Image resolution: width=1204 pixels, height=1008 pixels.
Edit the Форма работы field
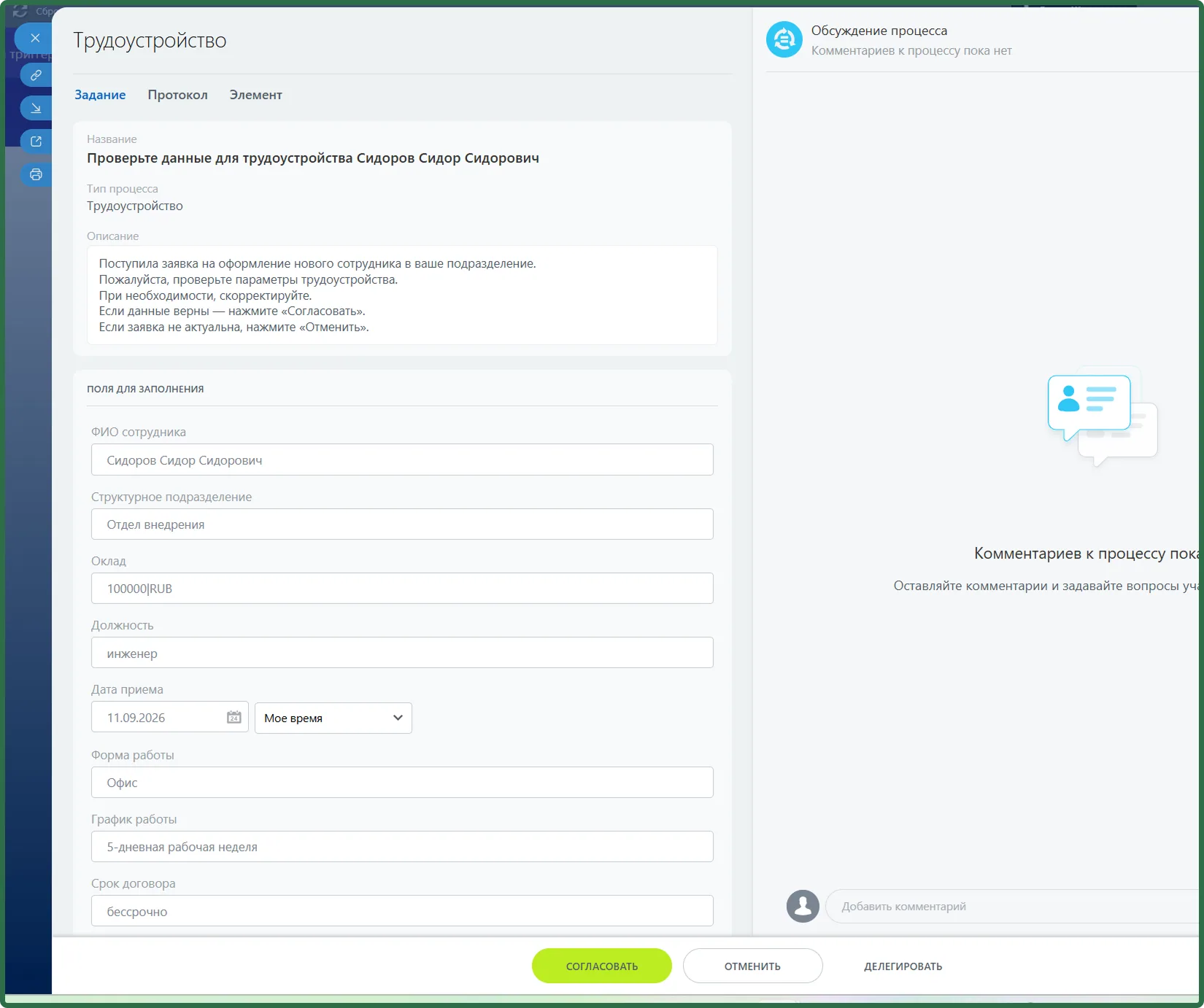402,783
